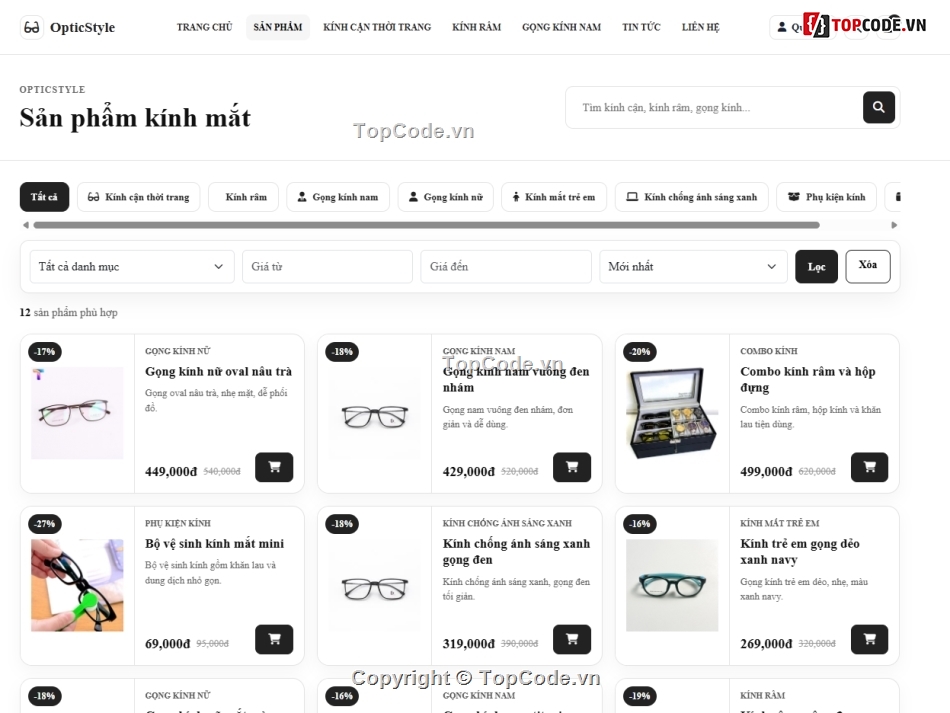The height and width of the screenshot is (713, 950).
Task: Open product title Kính trẻ em gọng dẻo xanh navy
Action: coord(800,551)
